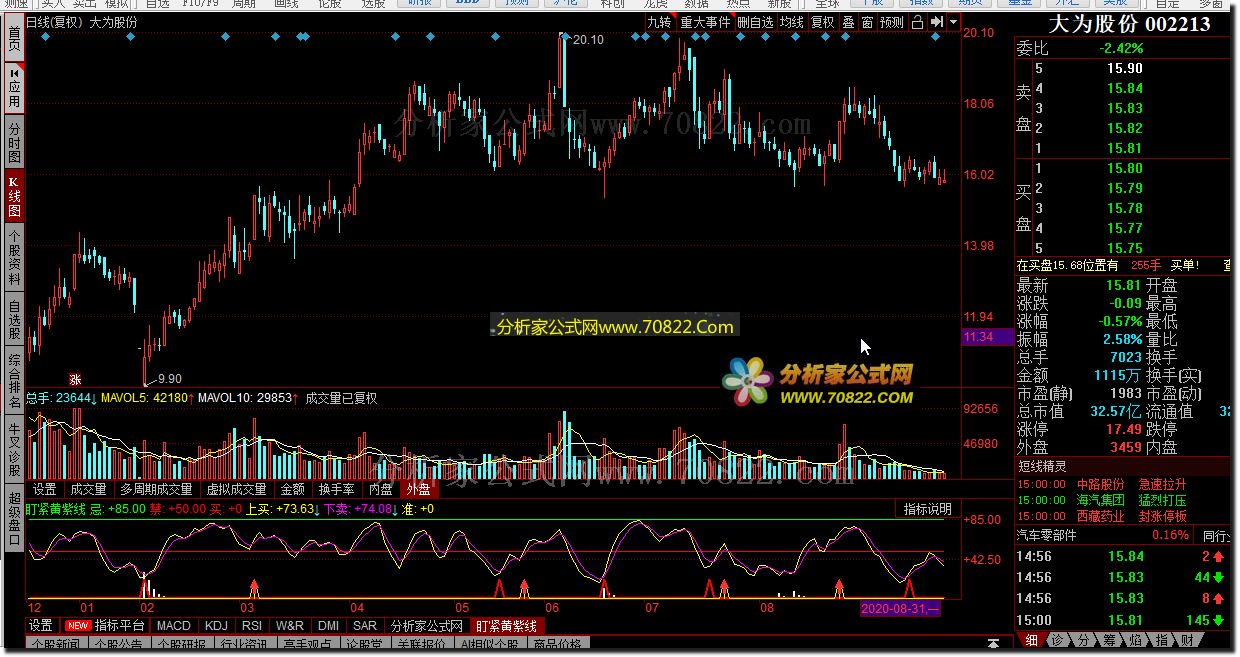This screenshot has height=657, width=1240.
Task: Select the 成交量 volume tab
Action: pos(88,490)
